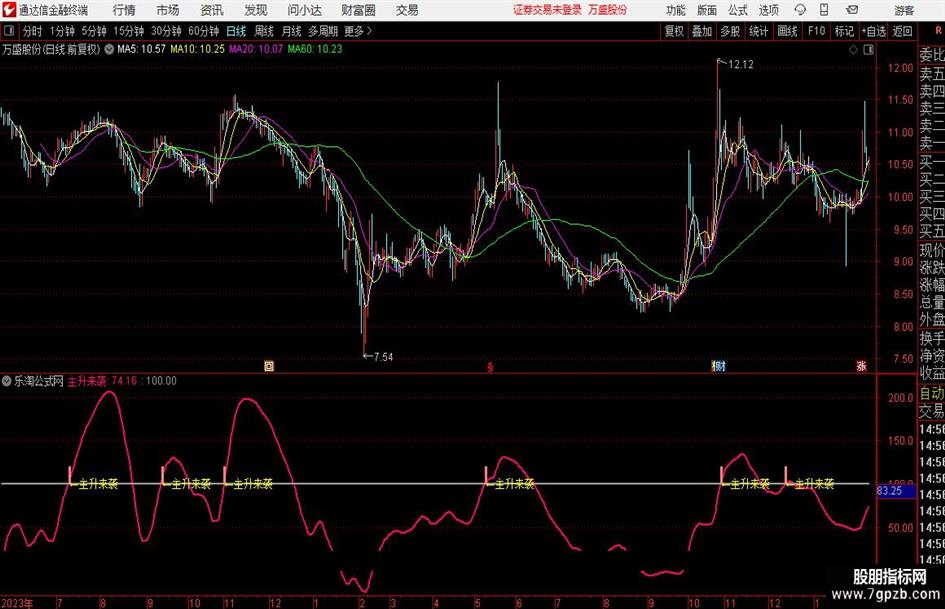Toggle the side panel icon at chart top right

[x=868, y=50]
